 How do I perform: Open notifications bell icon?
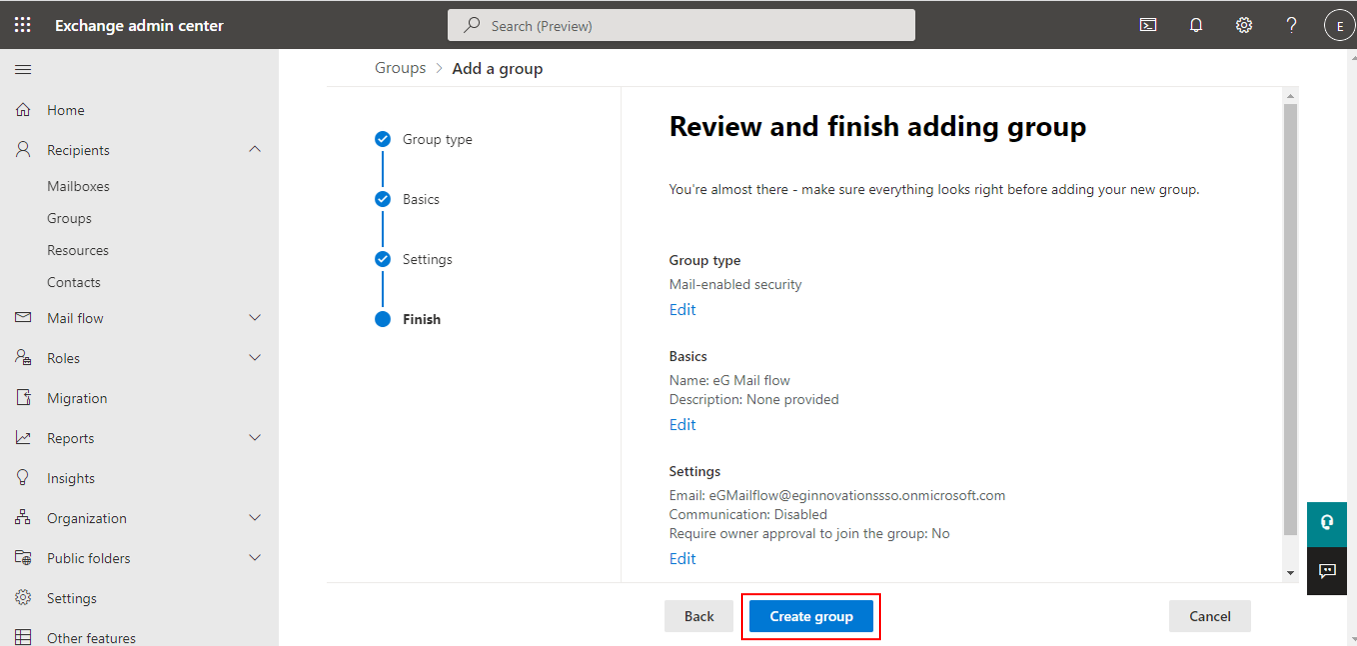pos(1196,25)
